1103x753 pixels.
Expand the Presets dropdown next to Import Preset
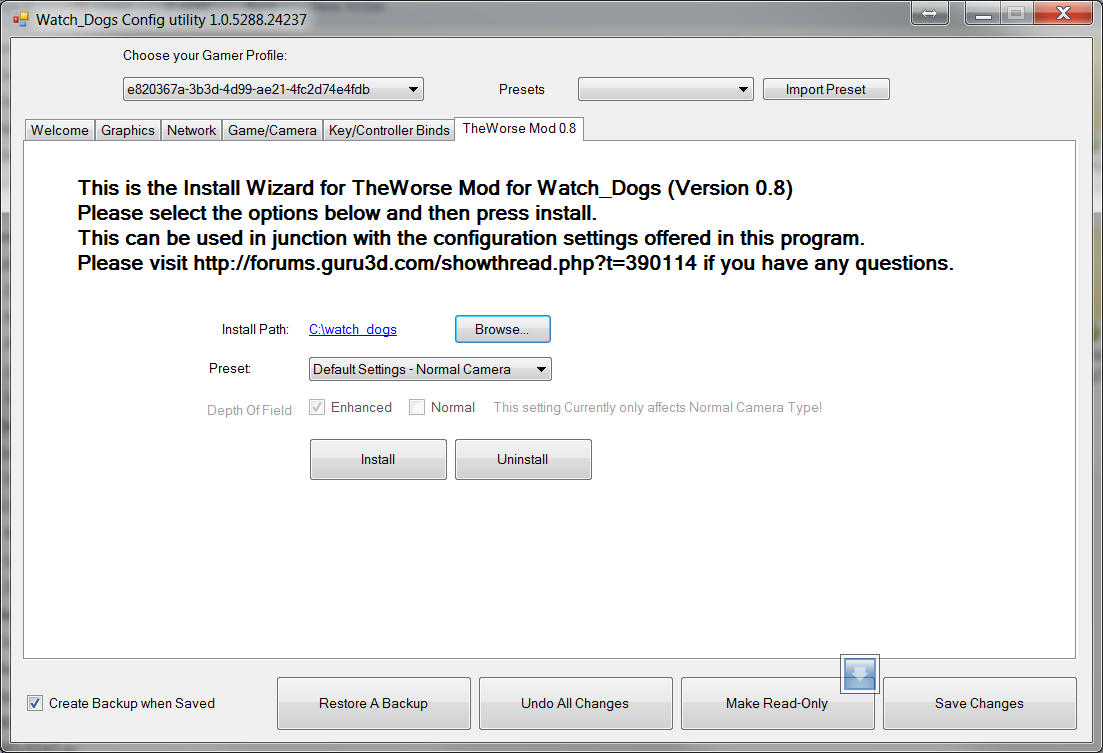point(665,89)
